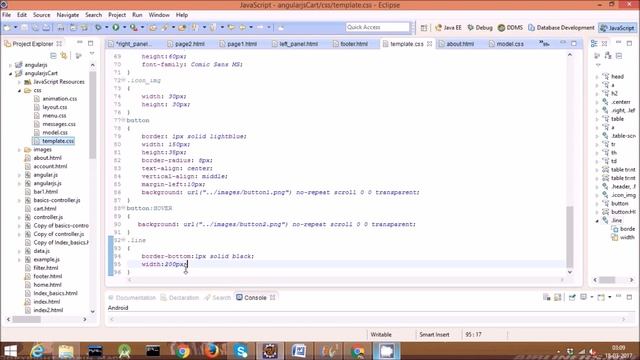Viewport: 640px width, 360px height.
Task: Click the Back navigation arrow icon
Action: pos(242,27)
